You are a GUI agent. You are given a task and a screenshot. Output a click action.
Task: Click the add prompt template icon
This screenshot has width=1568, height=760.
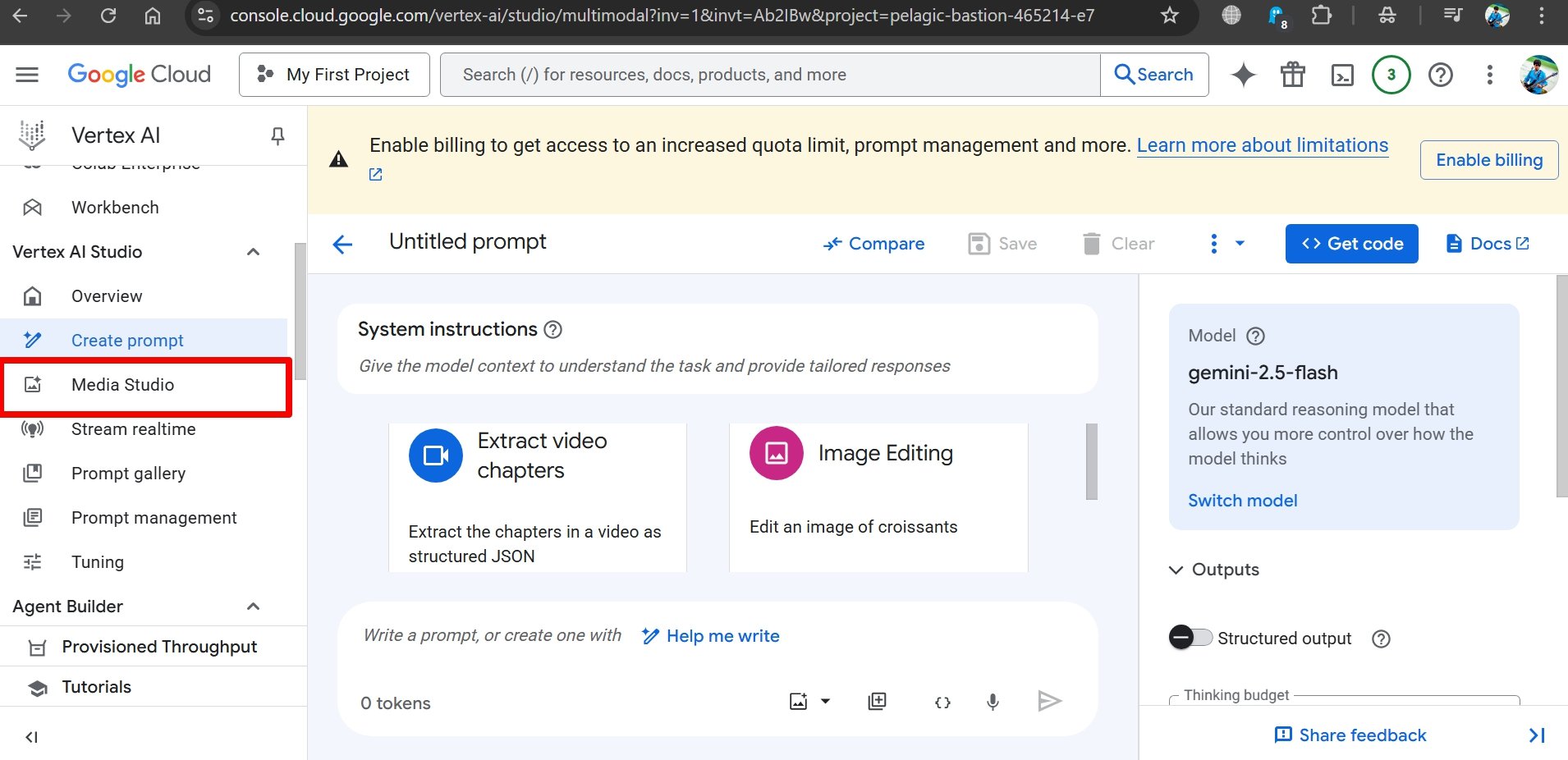877,702
